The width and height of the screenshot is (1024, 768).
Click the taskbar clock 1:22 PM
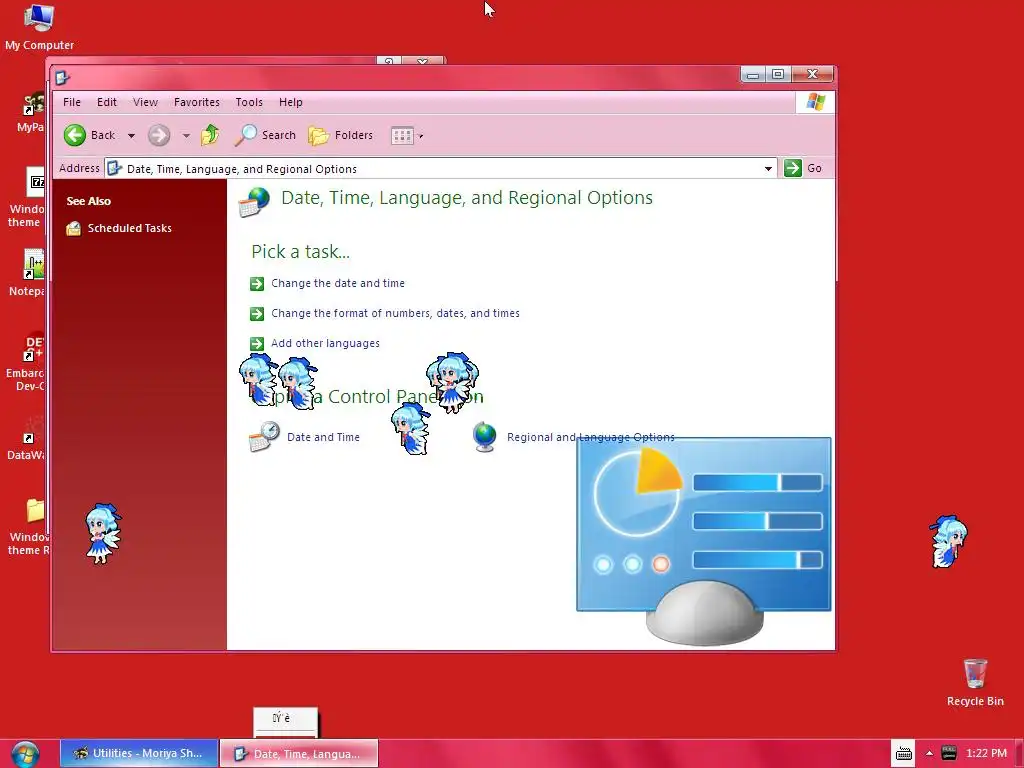(x=986, y=753)
